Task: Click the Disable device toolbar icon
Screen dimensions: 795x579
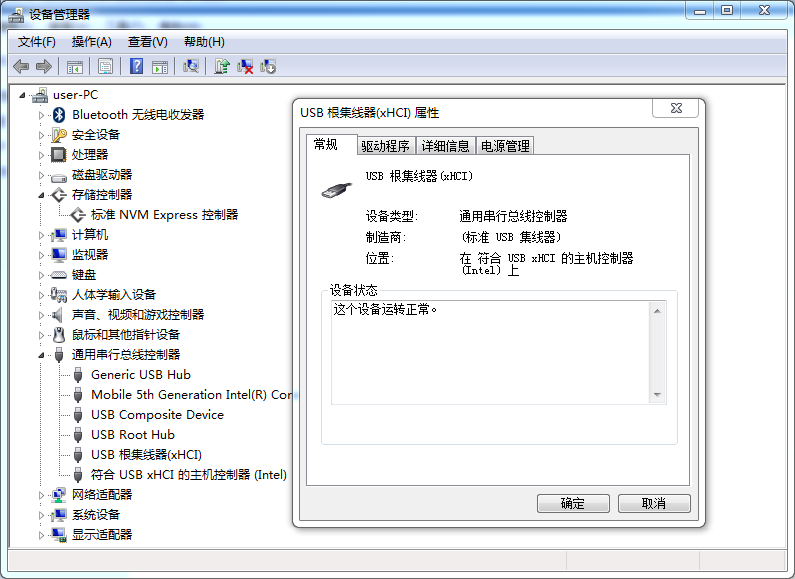Action: tap(268, 66)
